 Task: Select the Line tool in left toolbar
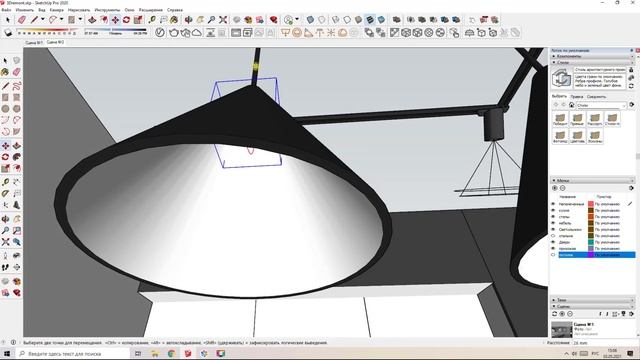[5, 86]
